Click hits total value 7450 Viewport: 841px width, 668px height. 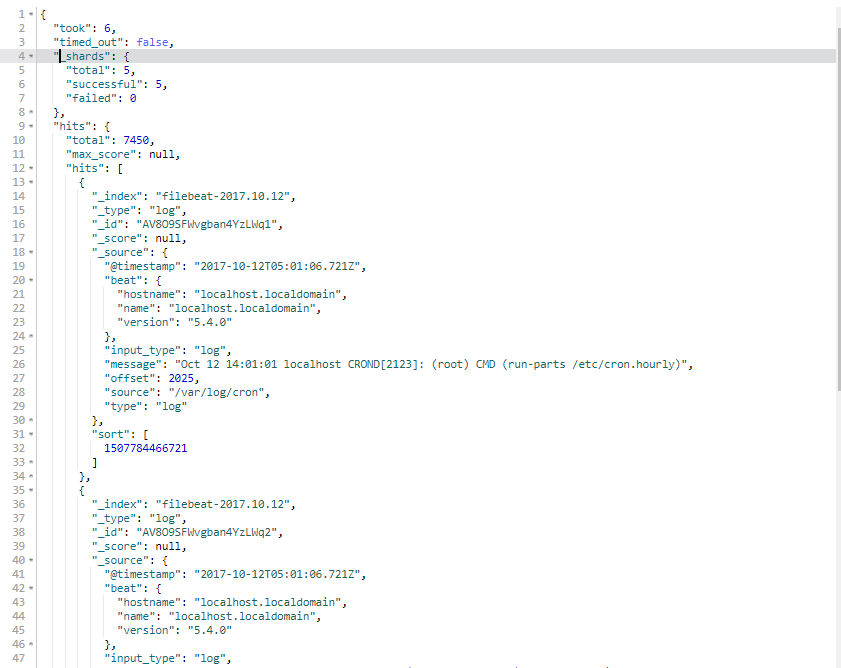[x=136, y=140]
